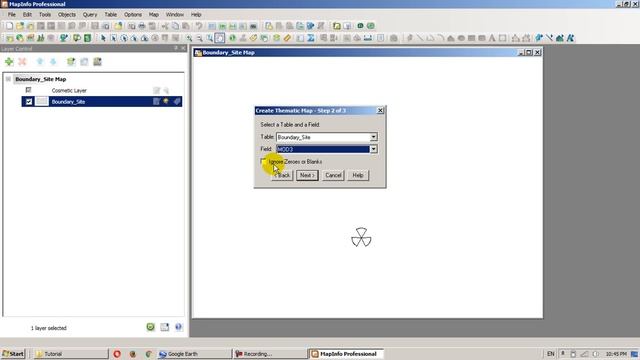The width and height of the screenshot is (640, 360).
Task: Select the Radius Select tool
Action: tap(124, 38)
